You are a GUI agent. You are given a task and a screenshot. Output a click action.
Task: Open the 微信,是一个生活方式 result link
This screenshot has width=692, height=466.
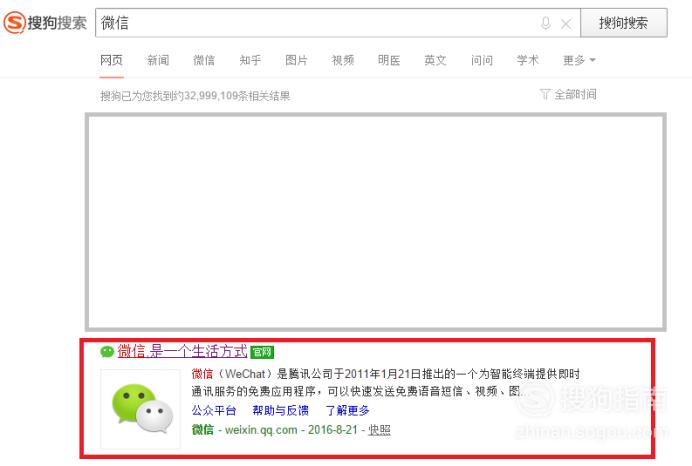pos(182,351)
